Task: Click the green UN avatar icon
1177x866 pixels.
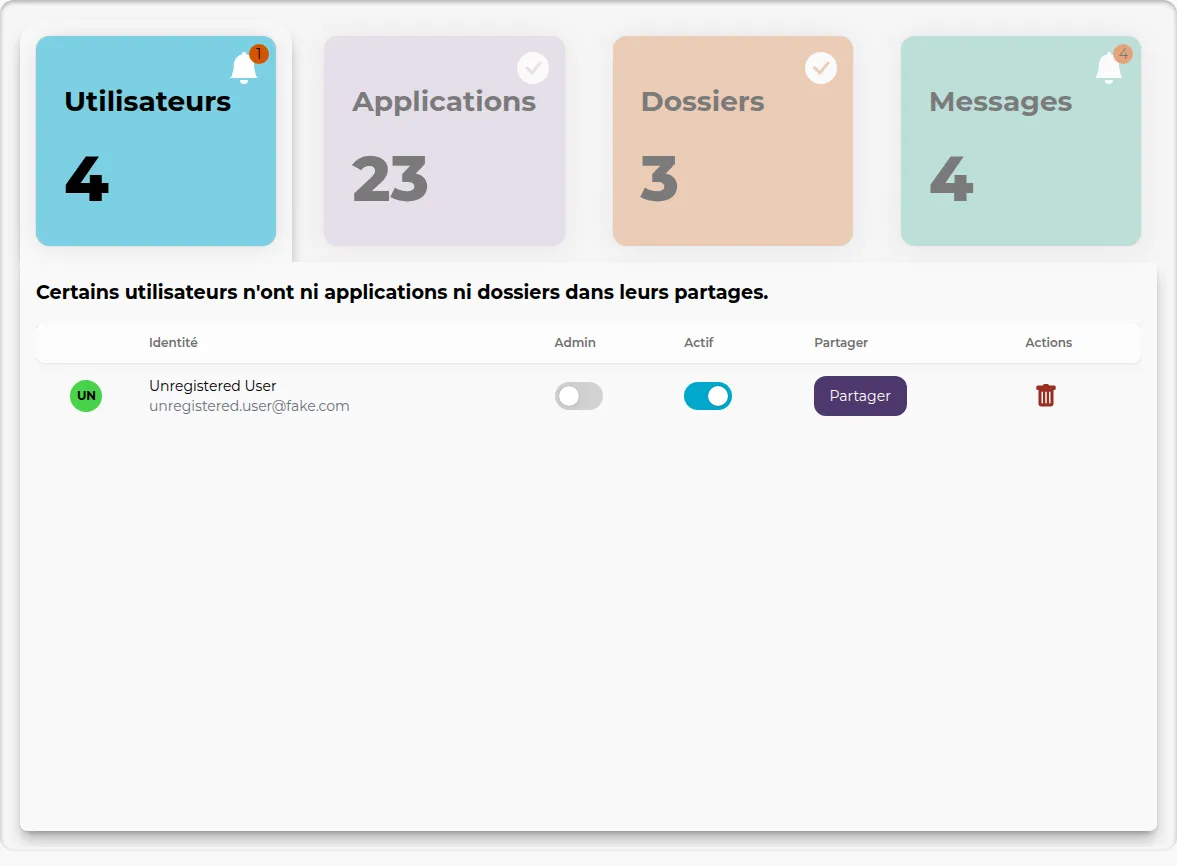Action: [x=85, y=396]
